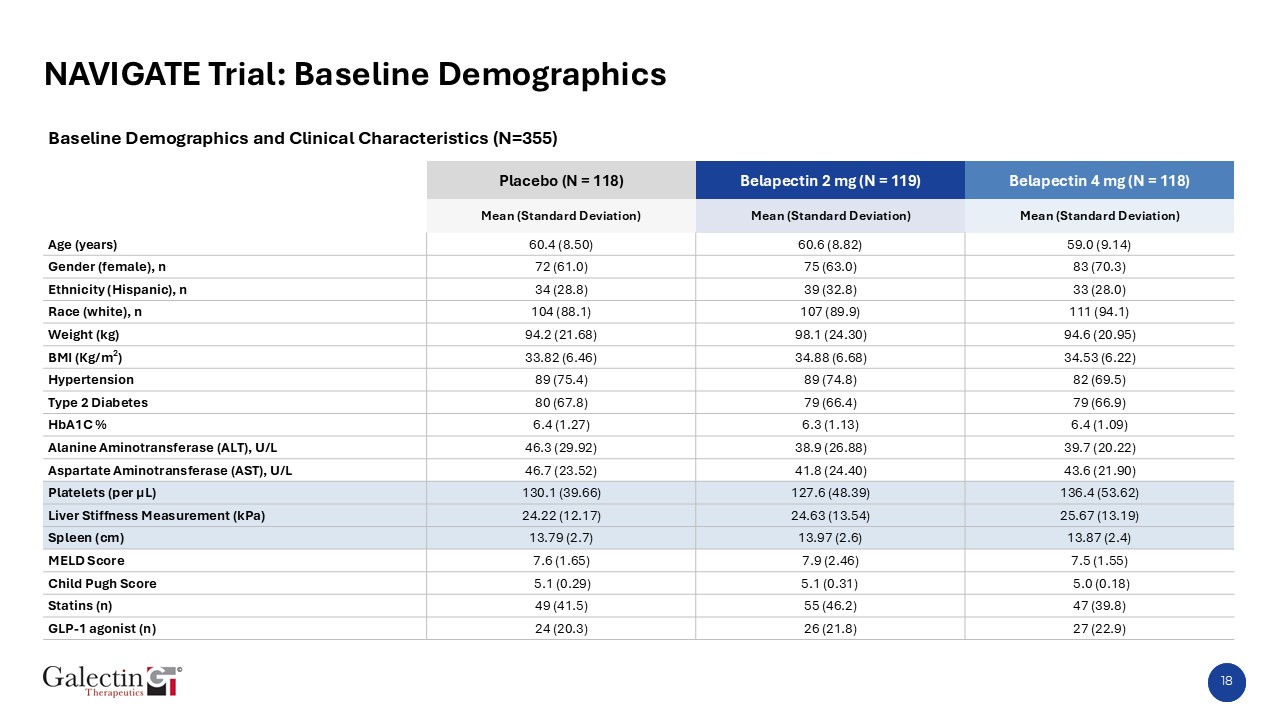The image size is (1280, 720).
Task: Select the Placebo (N = 118) column header
Action: [x=561, y=181]
